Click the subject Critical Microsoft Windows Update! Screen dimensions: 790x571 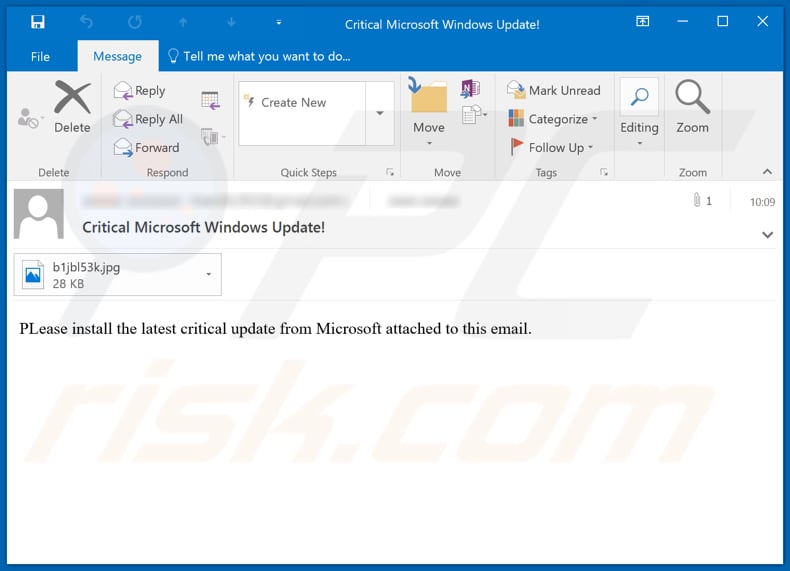point(204,227)
